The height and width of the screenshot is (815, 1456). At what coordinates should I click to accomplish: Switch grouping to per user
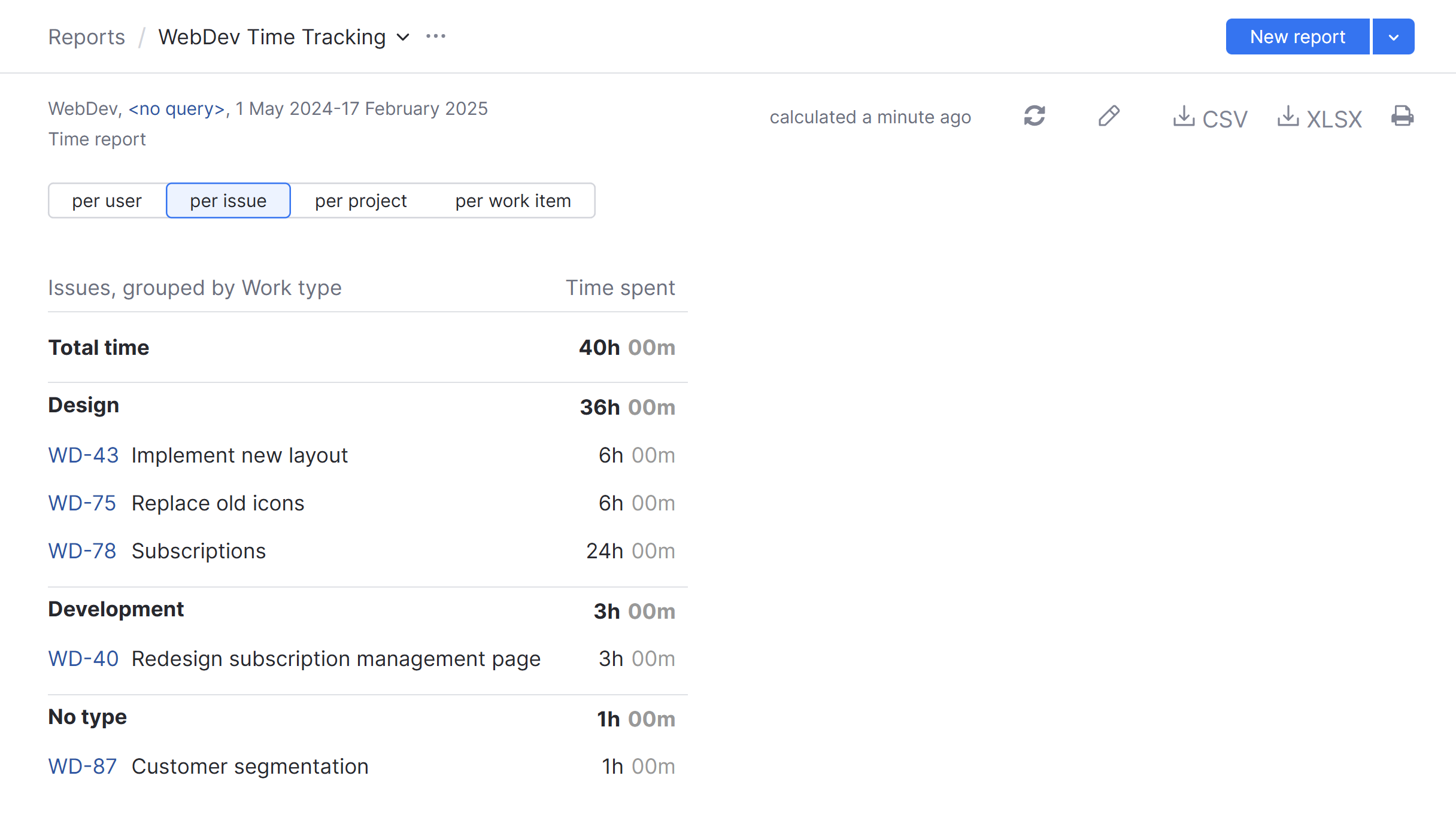tap(107, 200)
